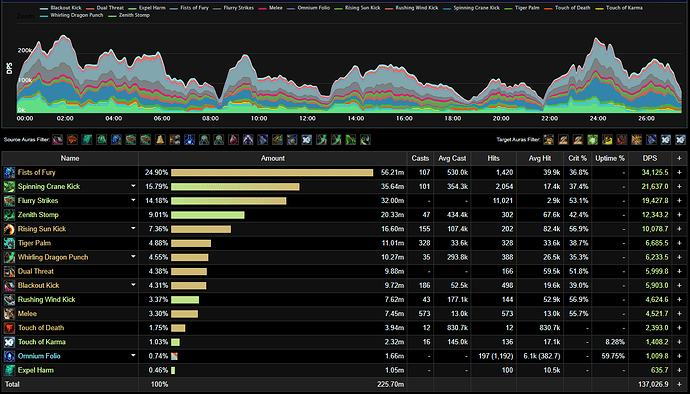This screenshot has width=690, height=394.
Task: Click the Omnium Folio row icon
Action: (x=9, y=356)
